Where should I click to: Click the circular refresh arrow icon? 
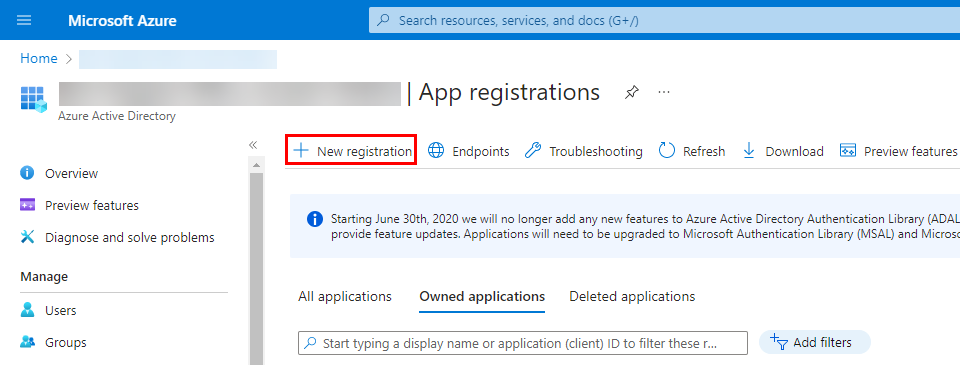click(x=667, y=151)
